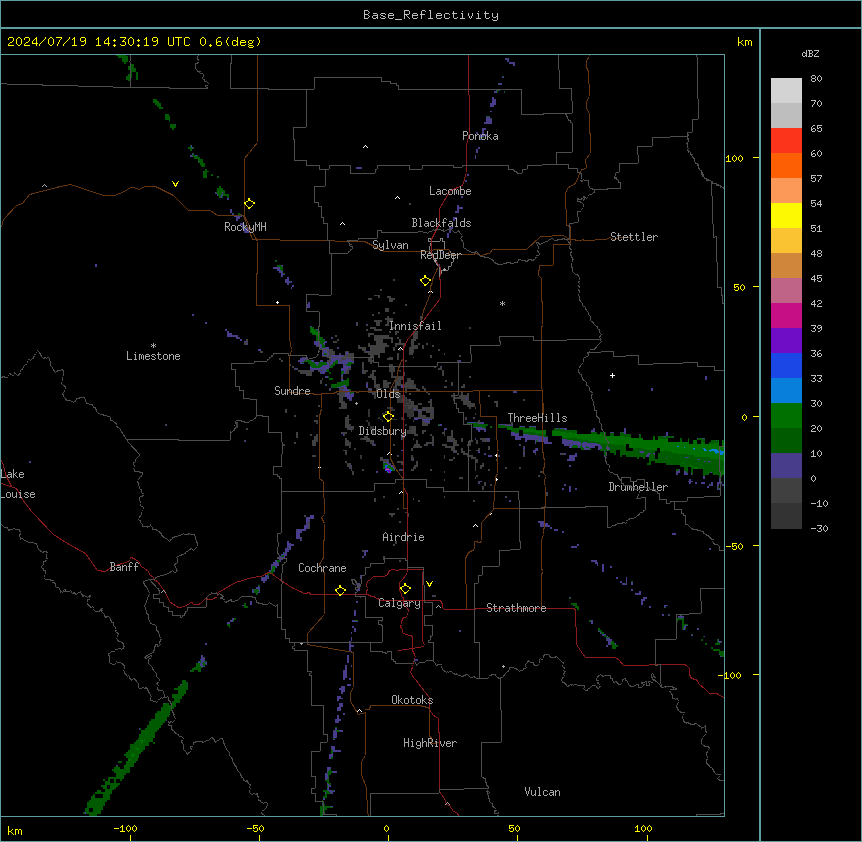Click the RockyMH label
This screenshot has height=842, width=862.
[x=245, y=227]
